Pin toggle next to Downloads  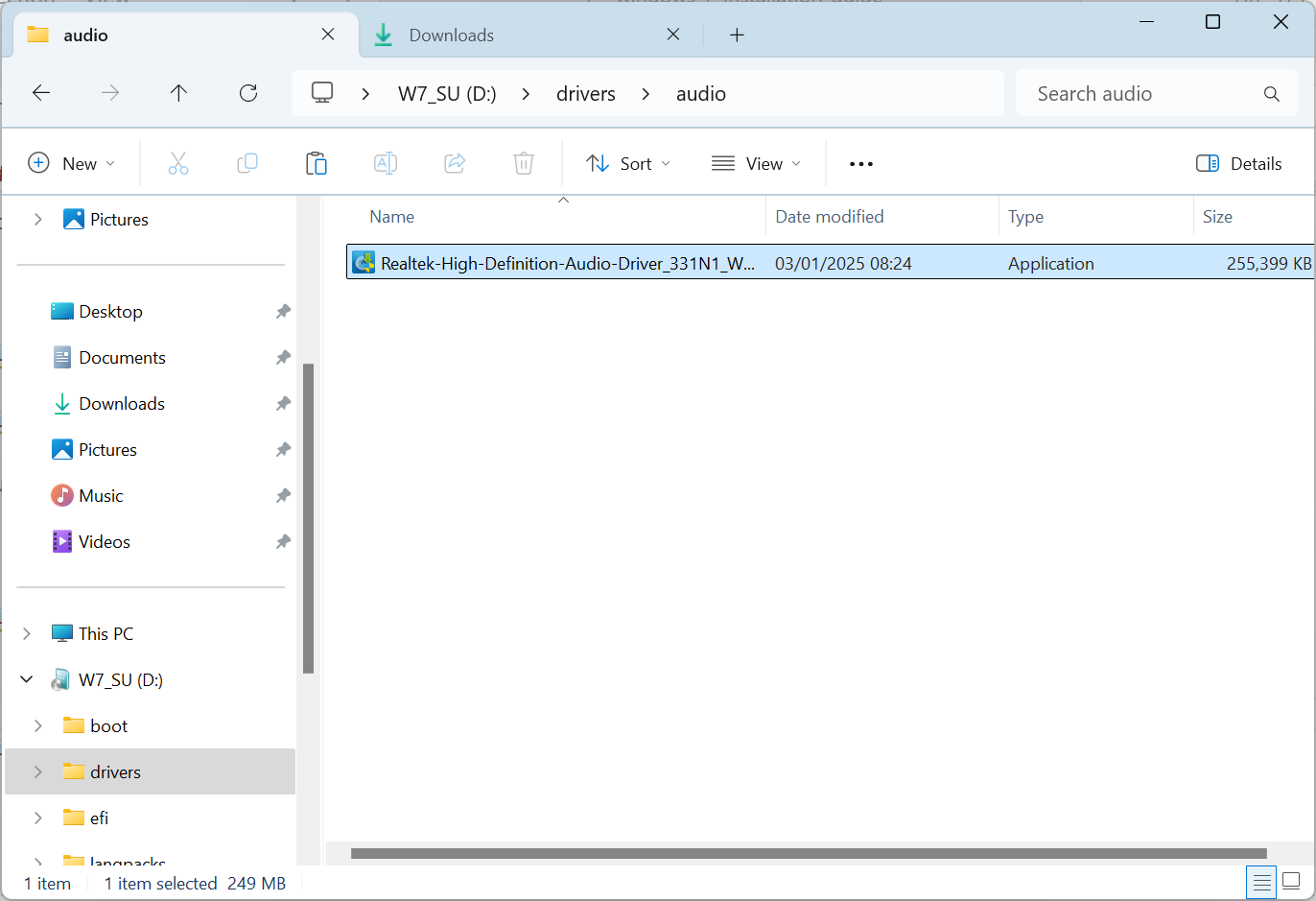[x=283, y=404]
